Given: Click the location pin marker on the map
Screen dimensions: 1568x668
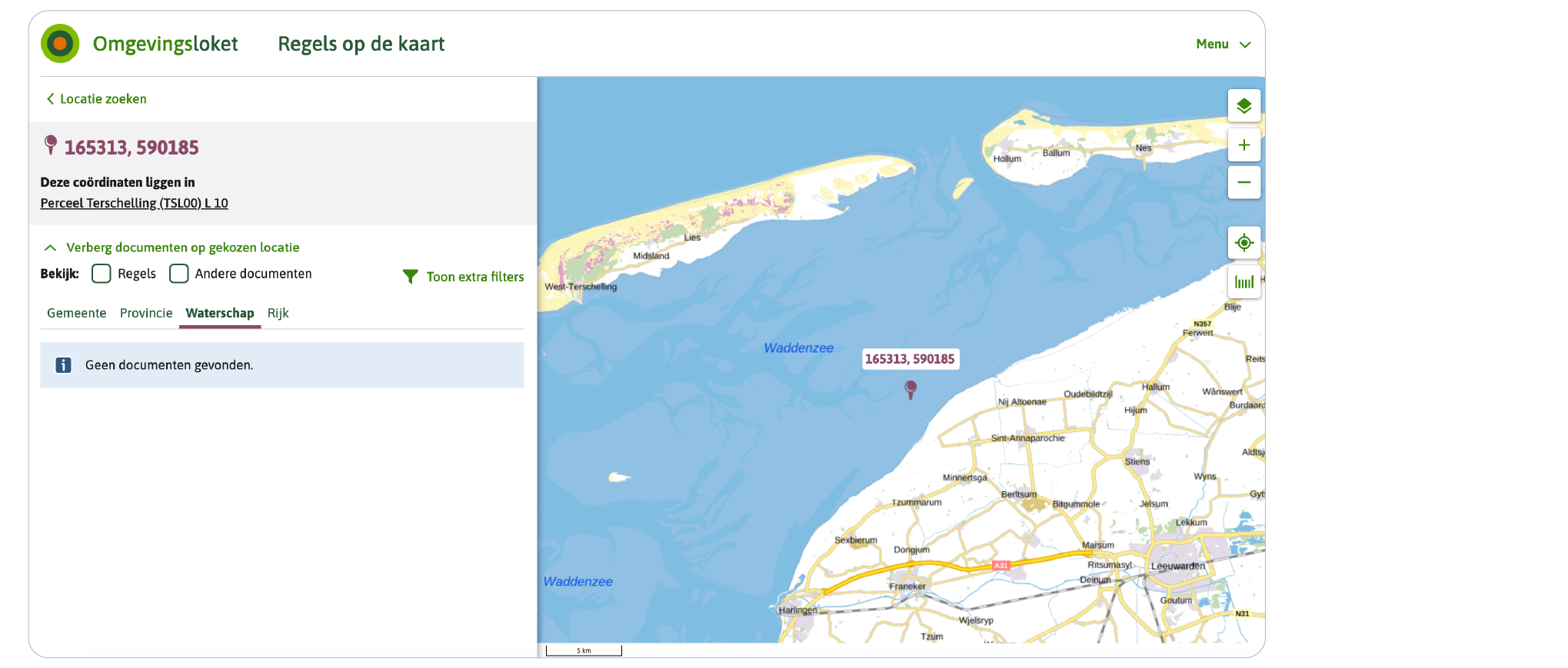Looking at the screenshot, I should click(911, 389).
